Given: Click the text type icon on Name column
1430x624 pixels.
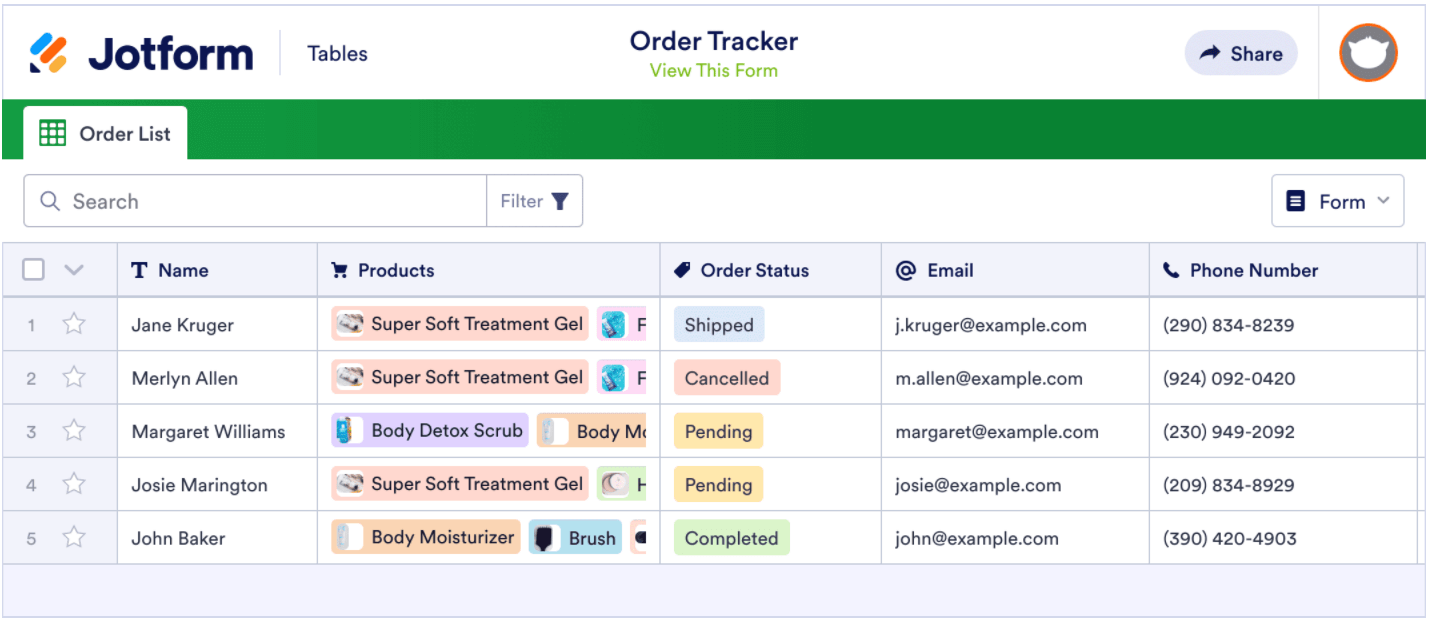Looking at the screenshot, I should point(139,270).
